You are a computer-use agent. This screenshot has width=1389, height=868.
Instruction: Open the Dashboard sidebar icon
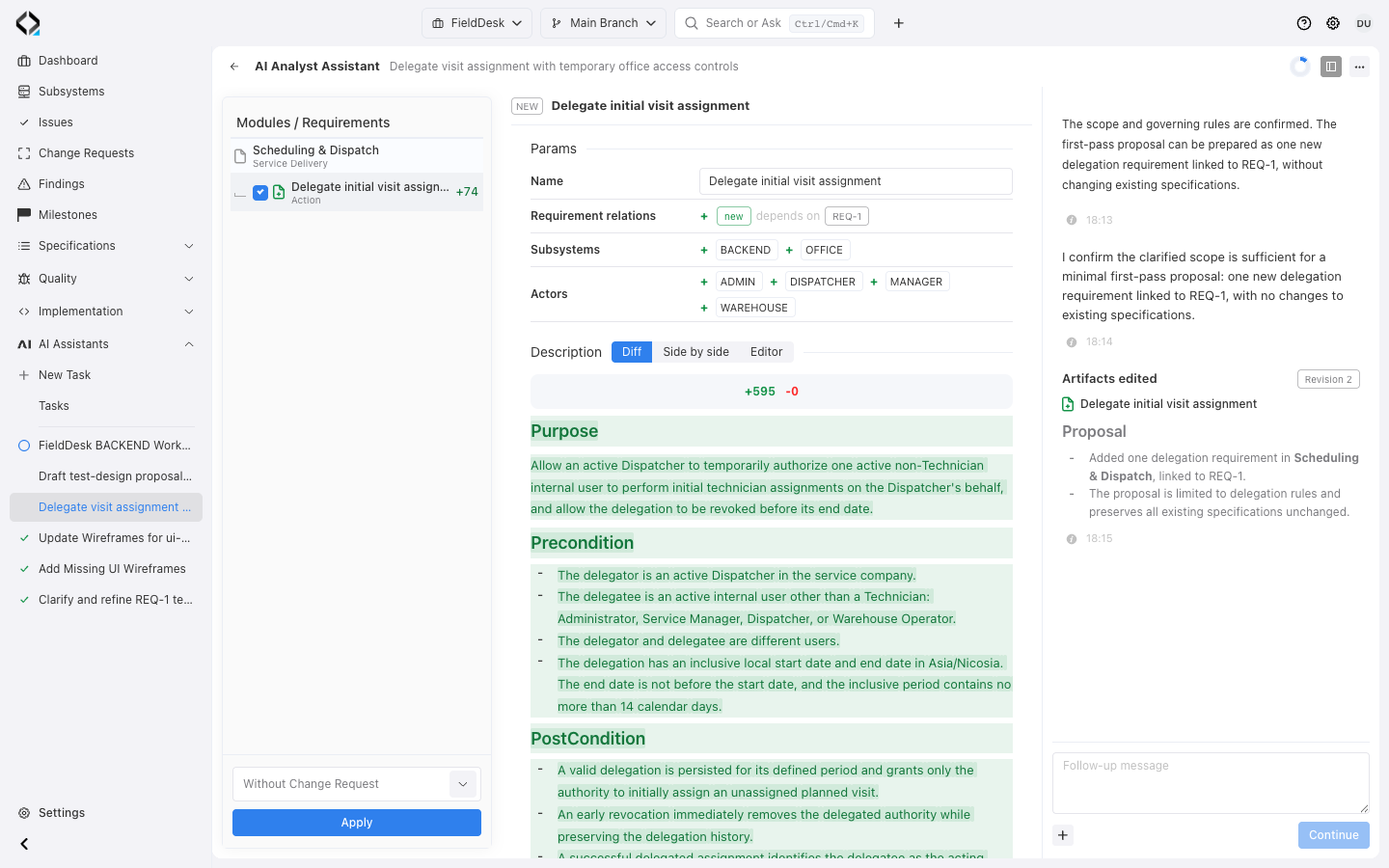[24, 61]
